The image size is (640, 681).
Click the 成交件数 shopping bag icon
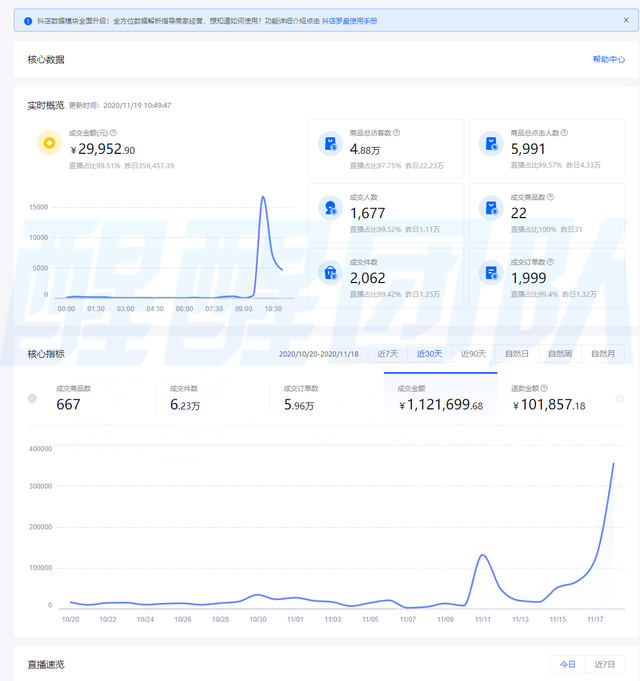pyautogui.click(x=330, y=272)
